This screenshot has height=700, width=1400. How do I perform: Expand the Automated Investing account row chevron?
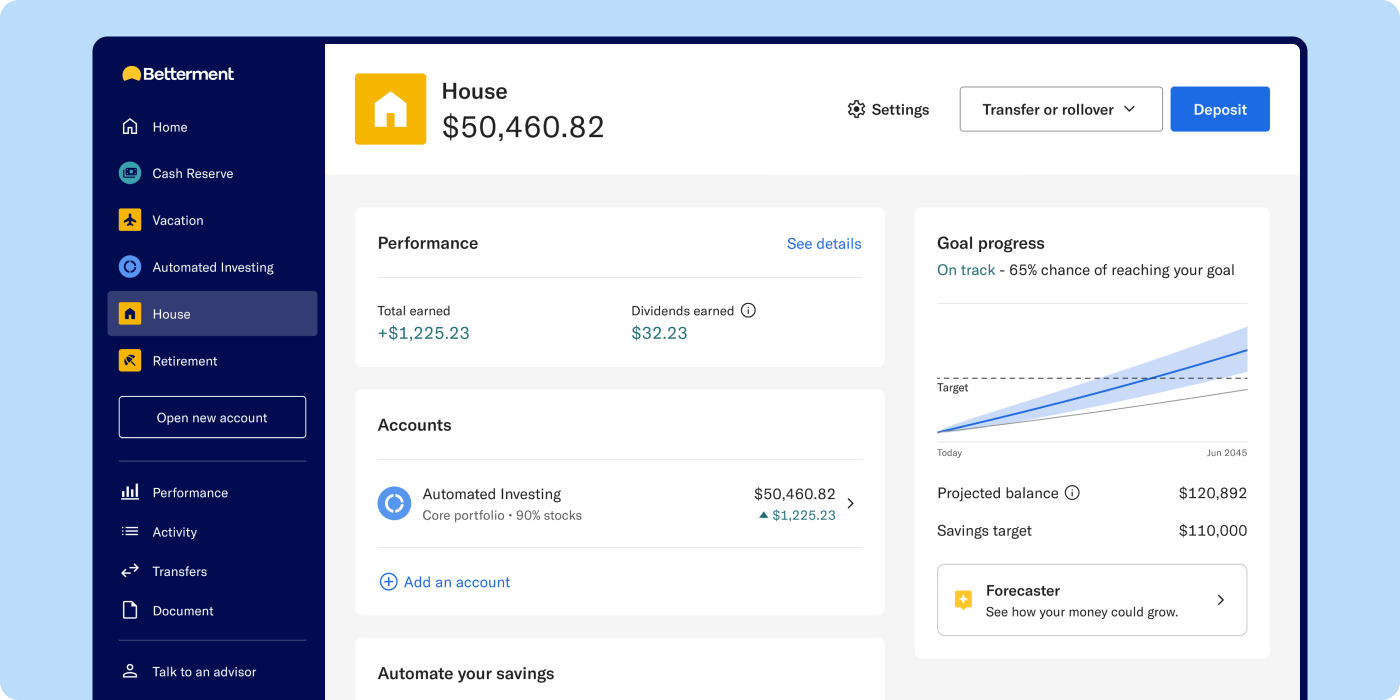pyautogui.click(x=851, y=503)
